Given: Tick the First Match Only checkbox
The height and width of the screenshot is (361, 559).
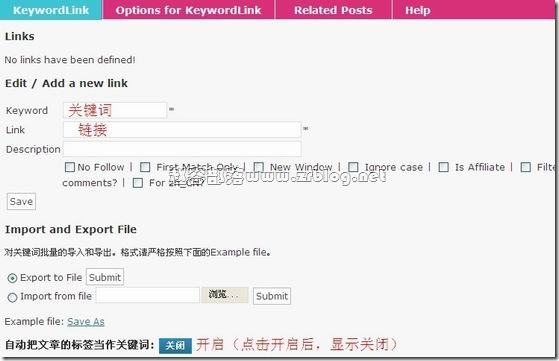Looking at the screenshot, I should tap(145, 167).
